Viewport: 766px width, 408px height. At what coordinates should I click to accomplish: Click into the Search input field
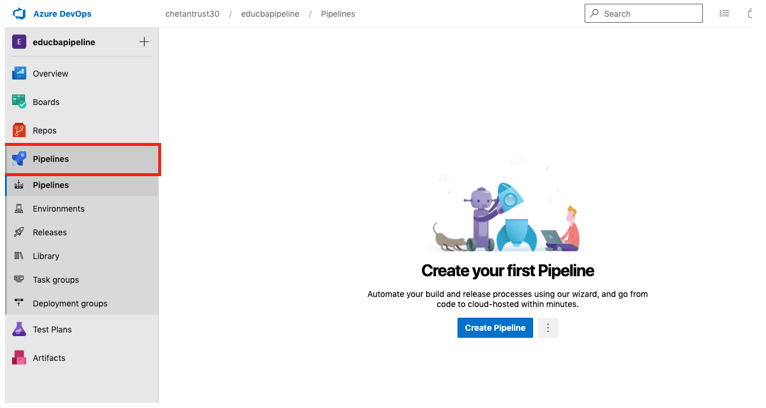(x=650, y=14)
